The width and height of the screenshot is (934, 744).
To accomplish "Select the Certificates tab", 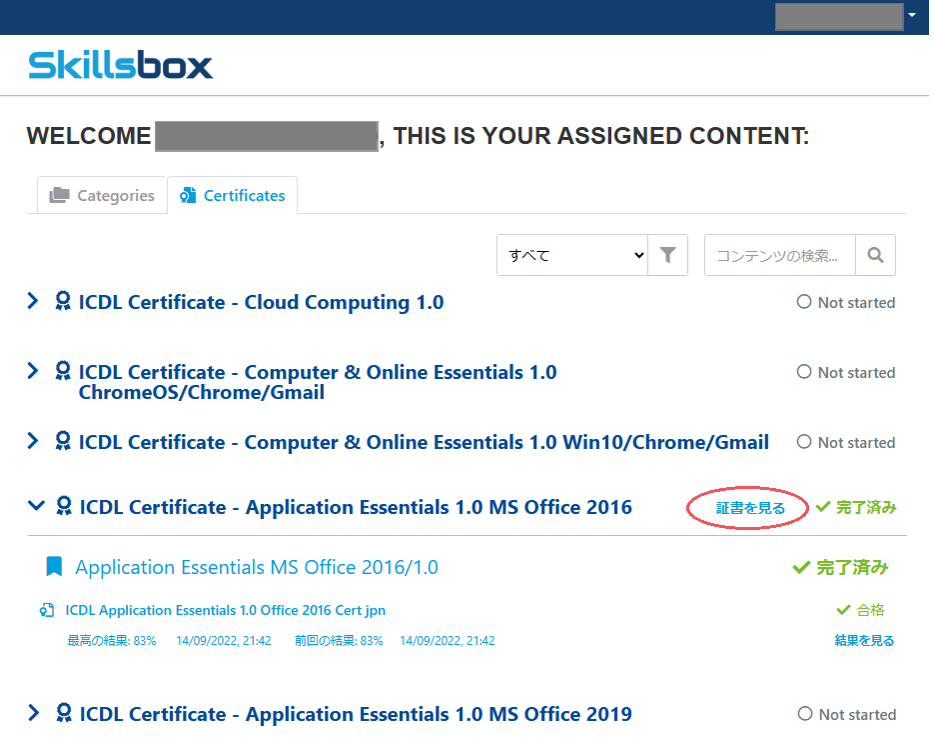I will coord(232,195).
